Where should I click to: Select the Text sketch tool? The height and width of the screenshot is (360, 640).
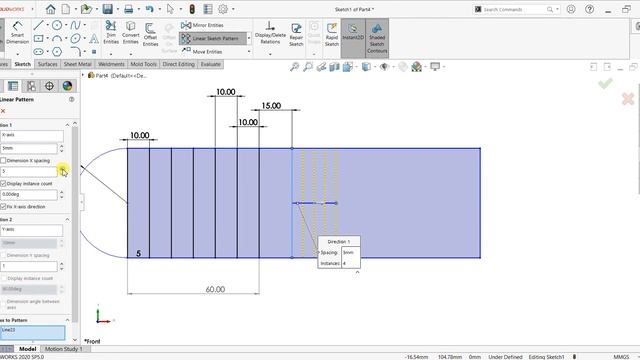pos(94,38)
